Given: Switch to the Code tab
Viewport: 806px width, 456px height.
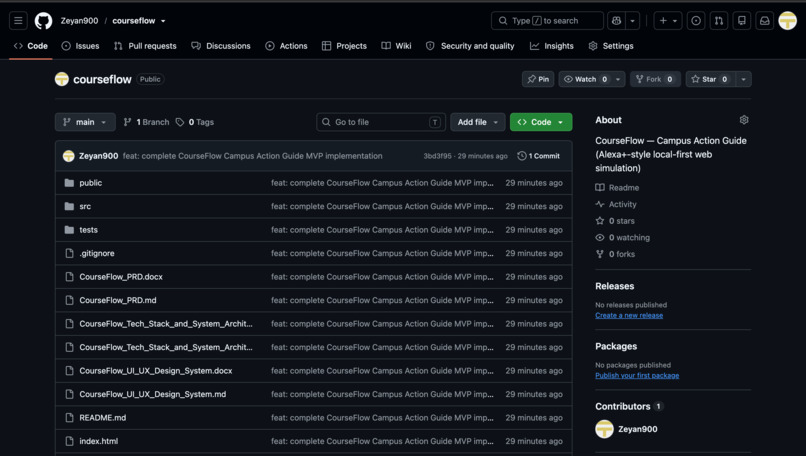Looking at the screenshot, I should (31, 46).
